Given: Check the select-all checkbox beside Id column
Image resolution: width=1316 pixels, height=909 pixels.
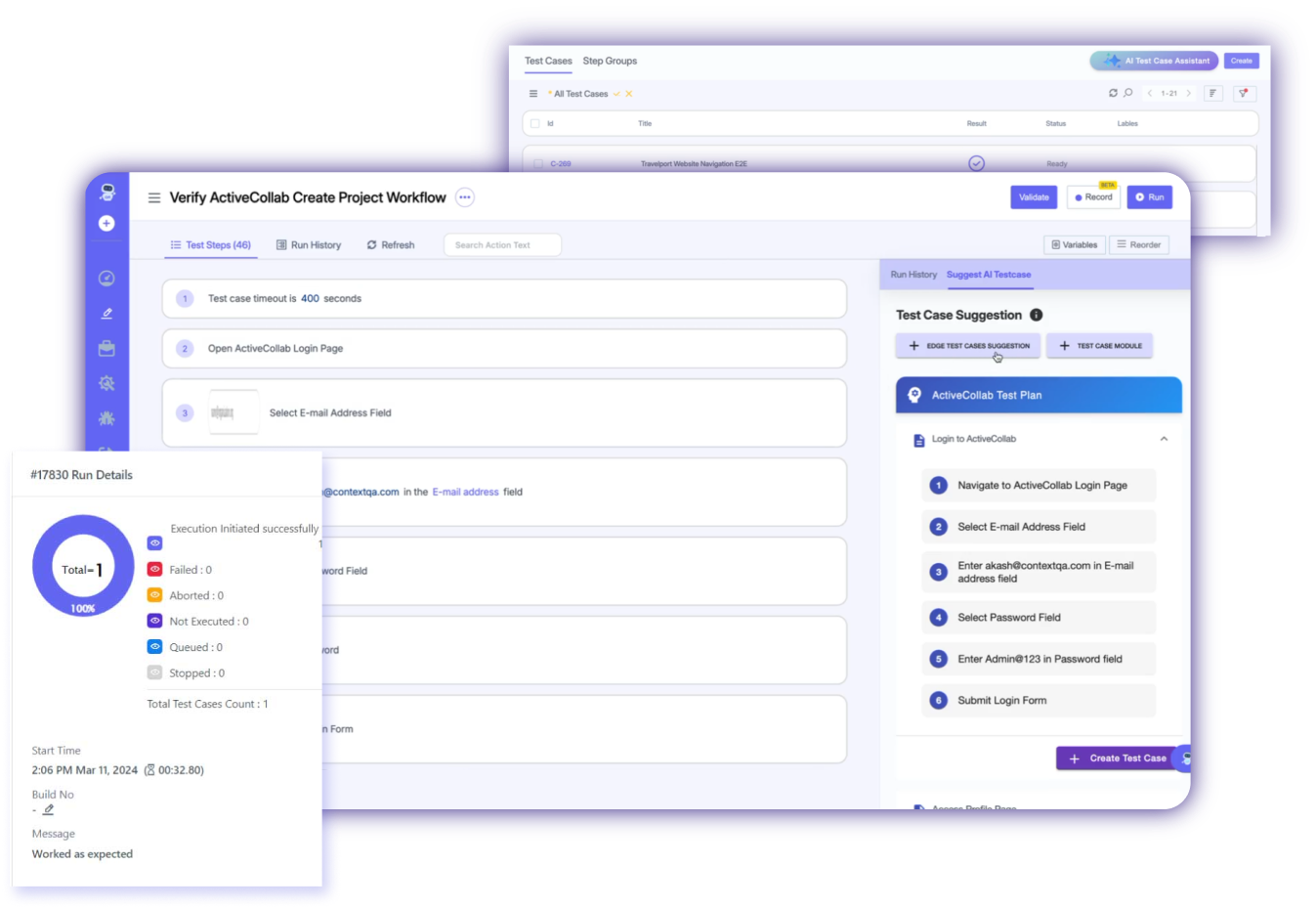Looking at the screenshot, I should coord(534,123).
